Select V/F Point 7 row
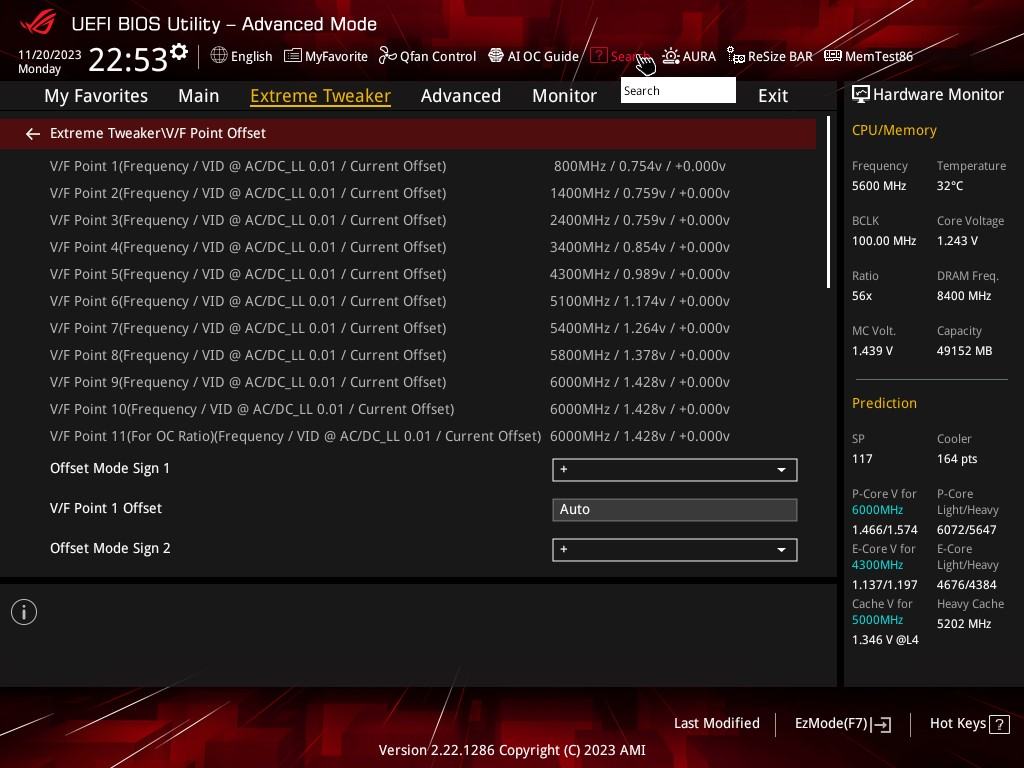 [408, 328]
